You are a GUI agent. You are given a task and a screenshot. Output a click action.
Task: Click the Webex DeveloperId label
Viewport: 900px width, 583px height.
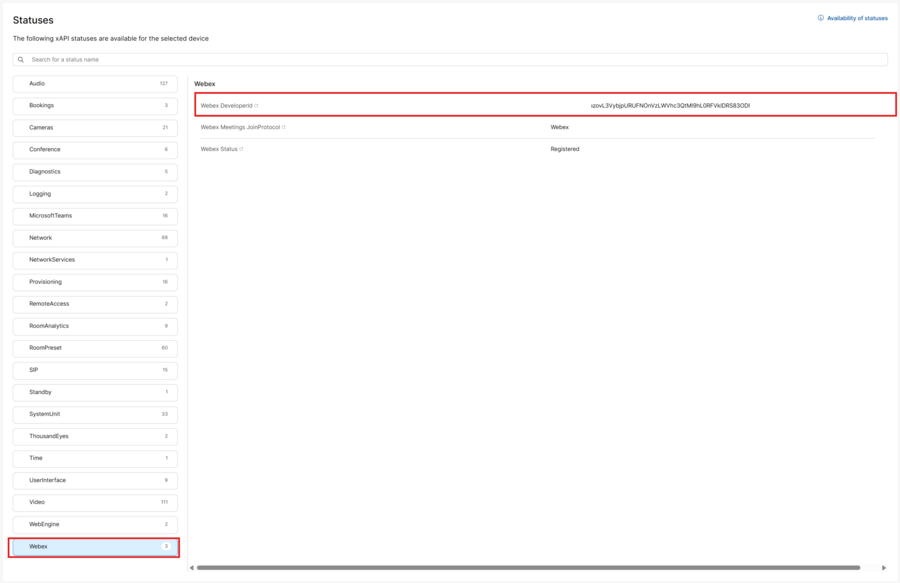[x=226, y=106]
